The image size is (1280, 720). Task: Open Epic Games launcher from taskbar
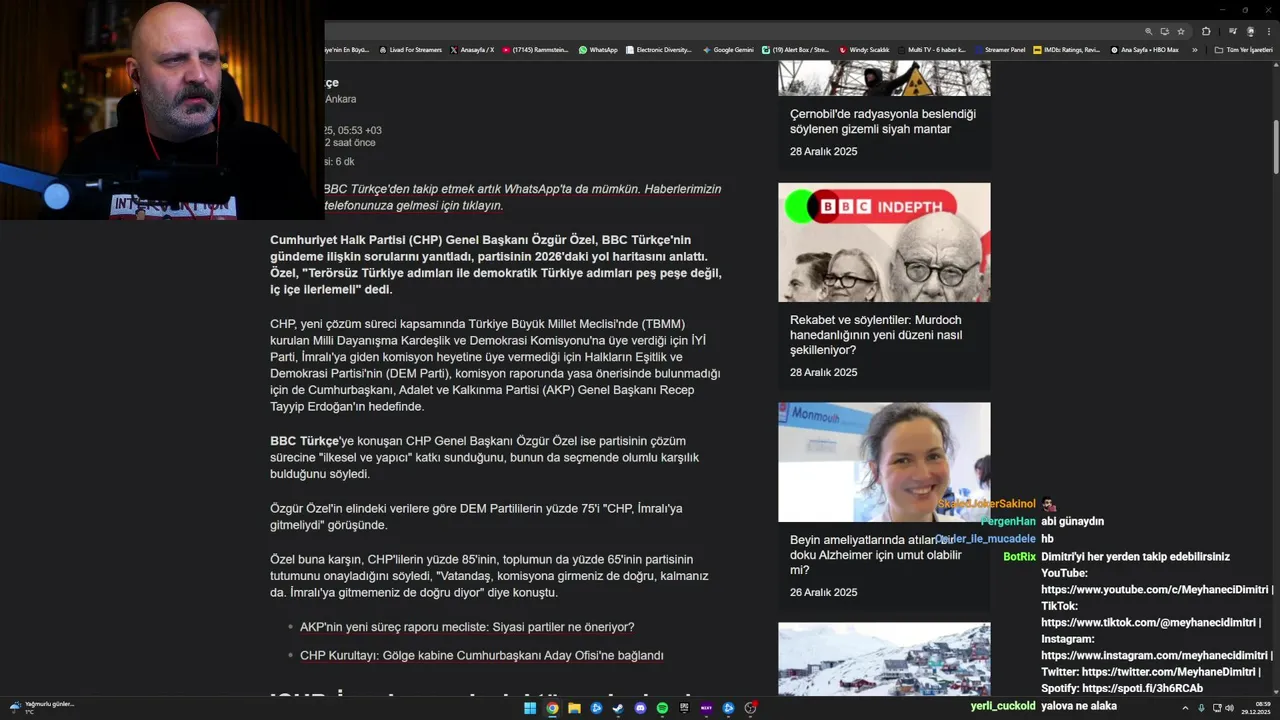tap(684, 708)
